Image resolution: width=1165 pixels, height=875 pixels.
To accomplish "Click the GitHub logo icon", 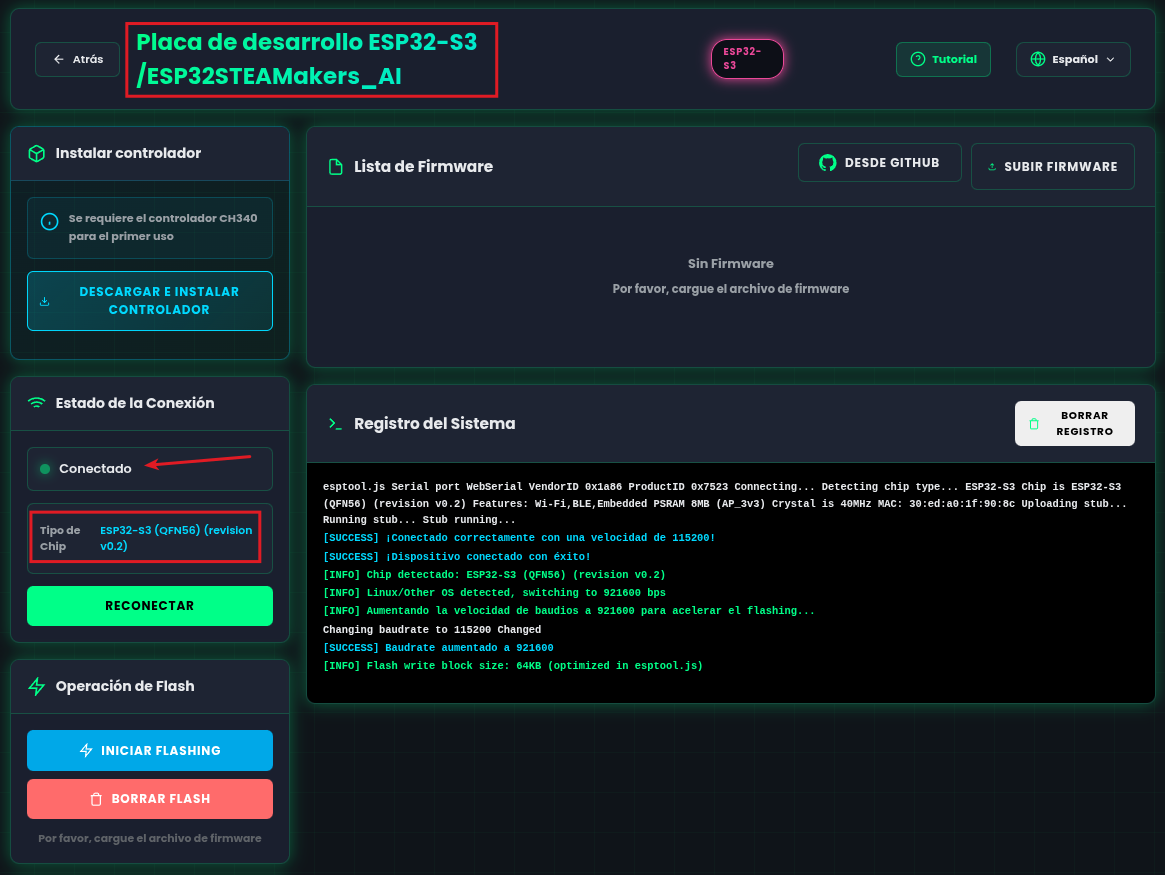I will [827, 163].
